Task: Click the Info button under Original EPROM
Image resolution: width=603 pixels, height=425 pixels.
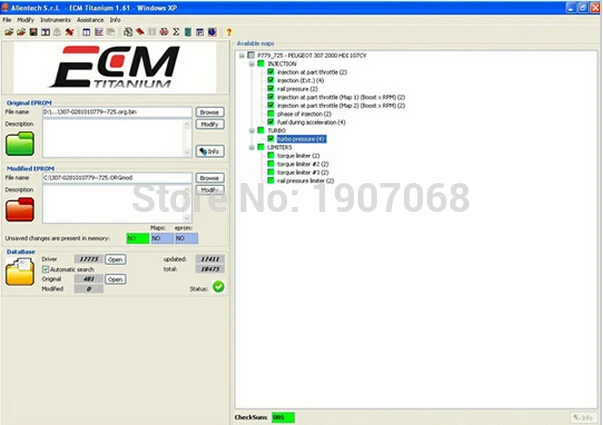Action: tap(210, 151)
